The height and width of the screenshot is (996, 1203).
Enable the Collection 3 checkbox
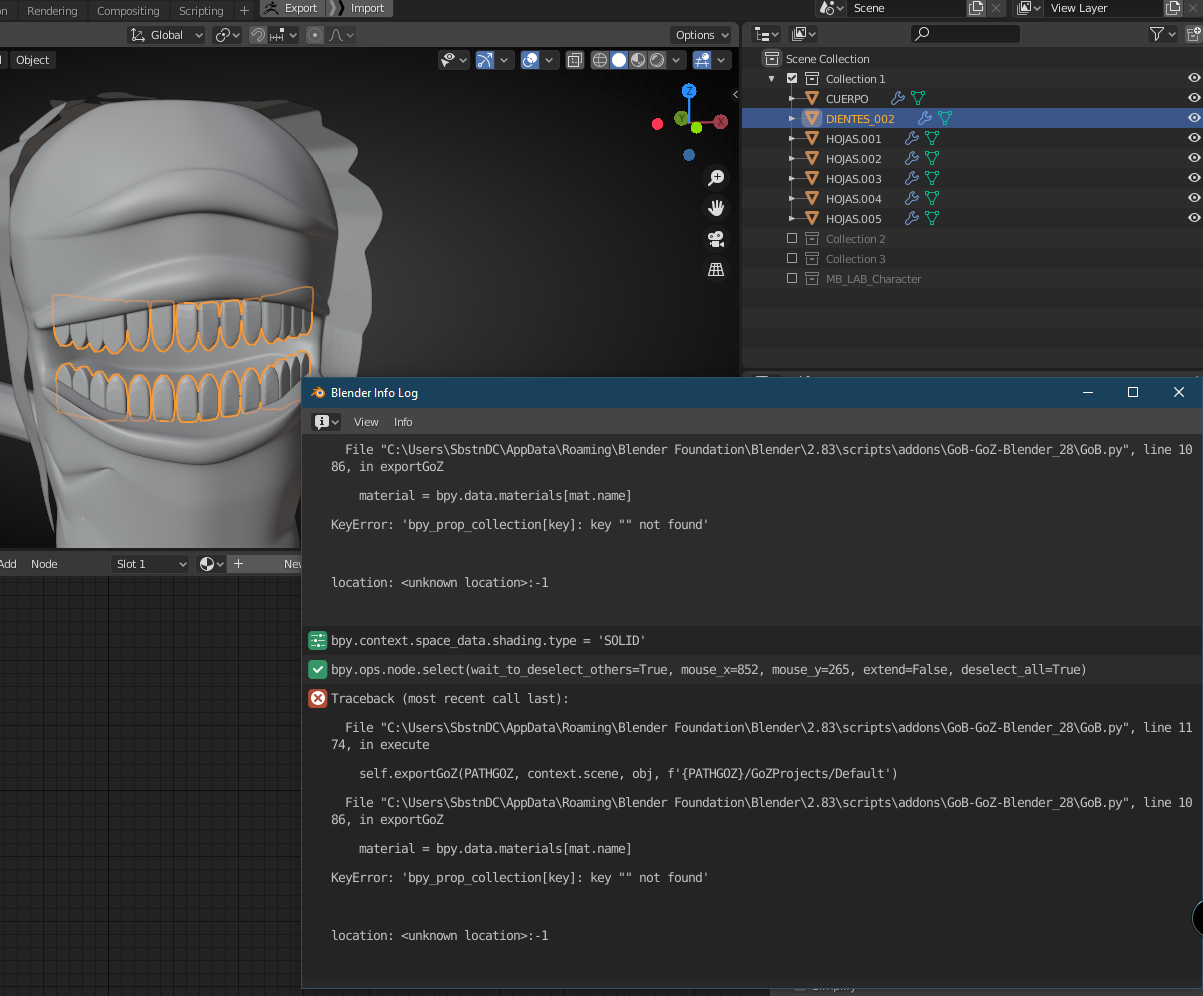click(792, 259)
